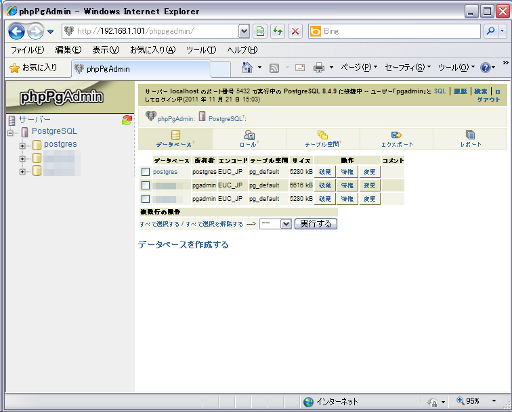
Task: Click すべて選択する select all link
Action: [x=159, y=224]
